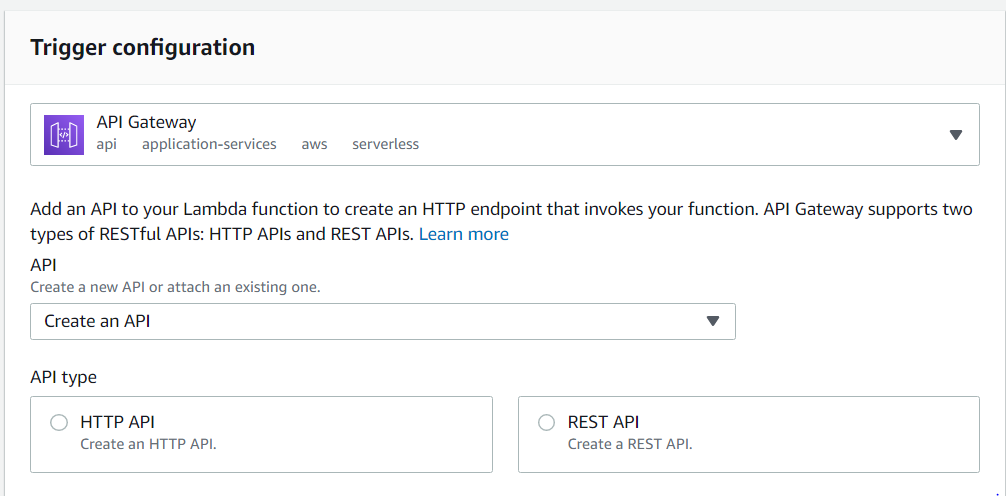Click the 'aws' tag under API Gateway
This screenshot has width=1006, height=496.
tap(314, 144)
